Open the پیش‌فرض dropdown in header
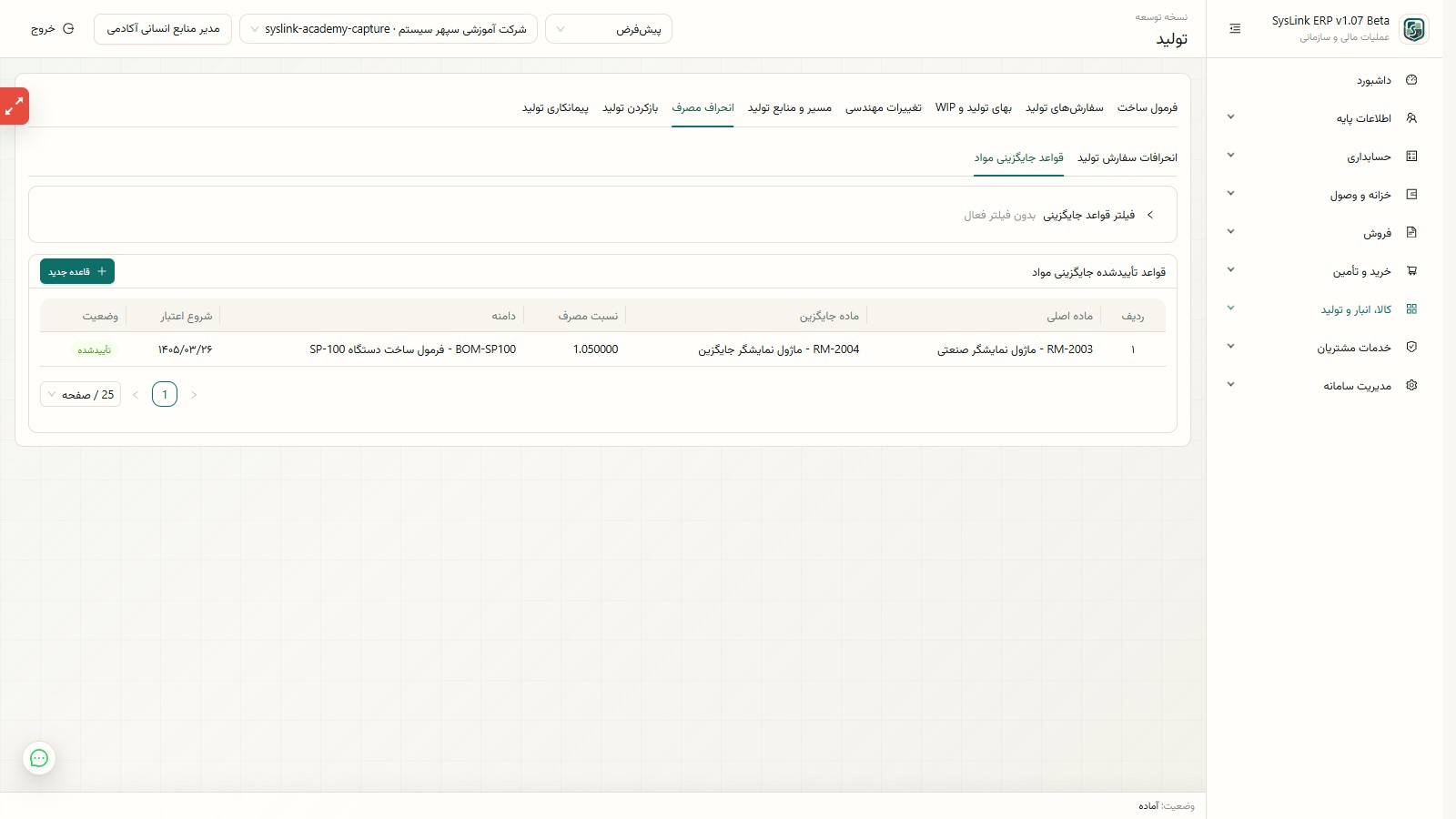This screenshot has width=1456, height=819. click(609, 29)
